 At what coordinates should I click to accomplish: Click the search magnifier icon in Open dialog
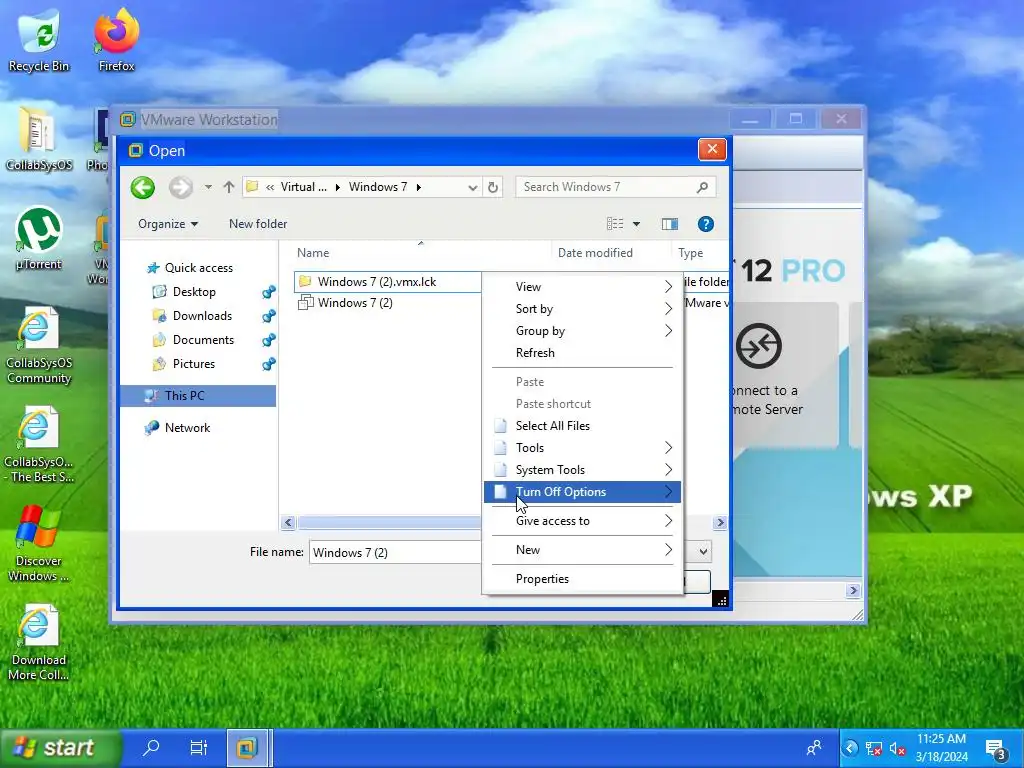pos(702,187)
